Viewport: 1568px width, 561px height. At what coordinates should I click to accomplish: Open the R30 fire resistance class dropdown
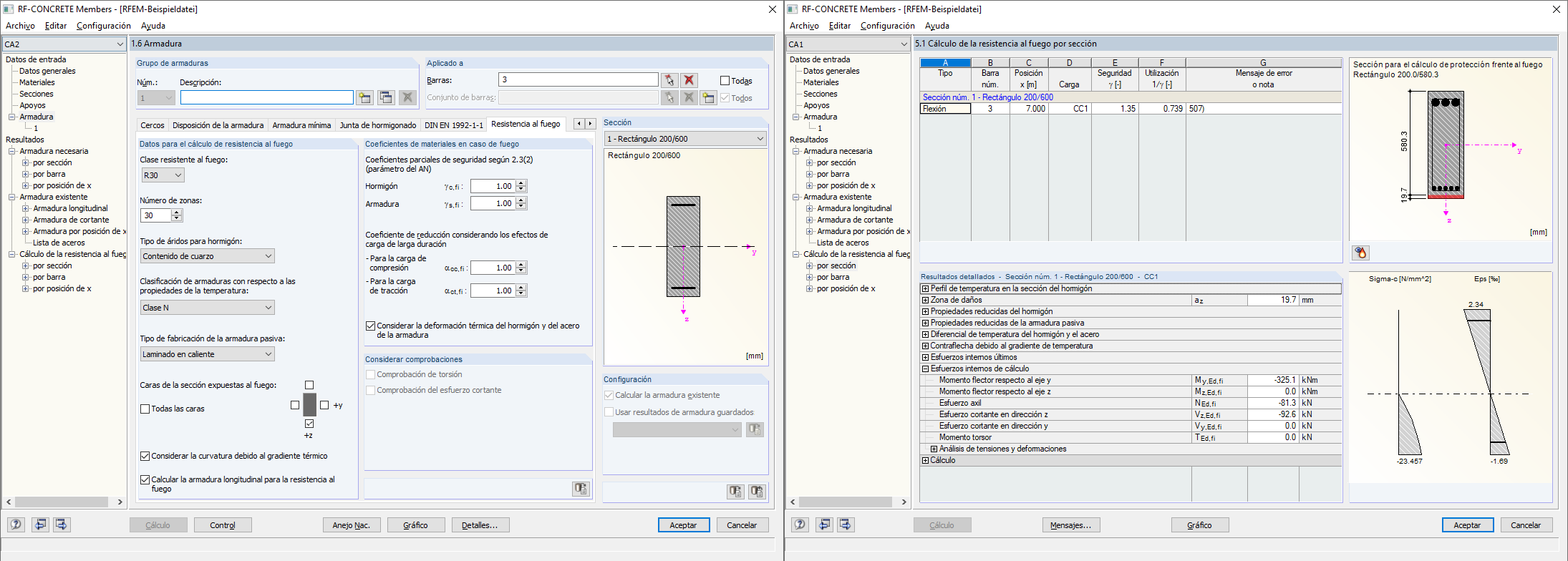coord(163,175)
